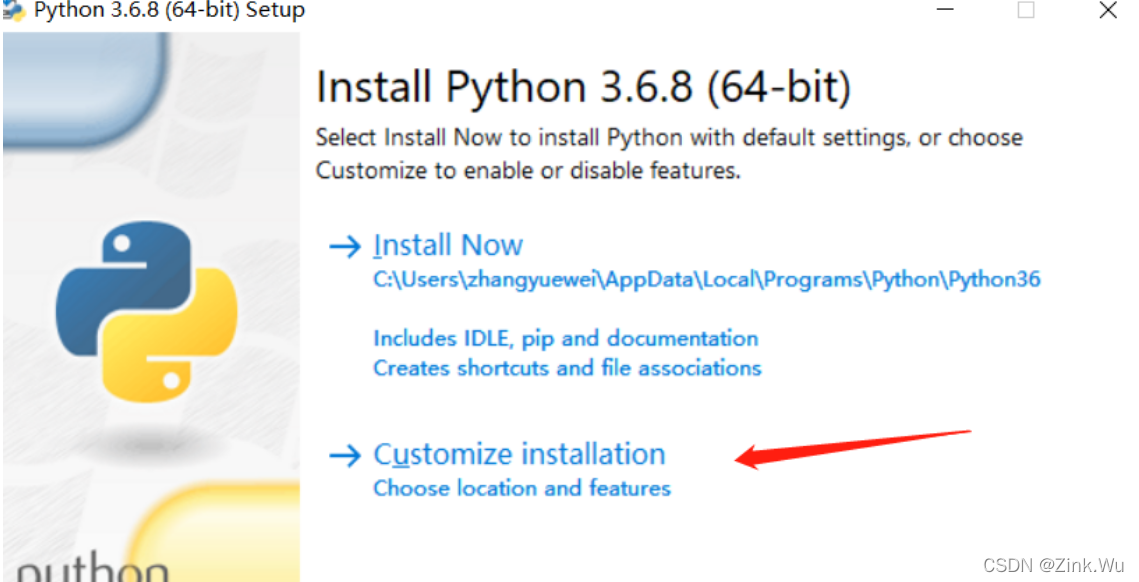Click the Python installer icon in title bar
Image resolution: width=1139 pixels, height=582 pixels.
[x=15, y=11]
